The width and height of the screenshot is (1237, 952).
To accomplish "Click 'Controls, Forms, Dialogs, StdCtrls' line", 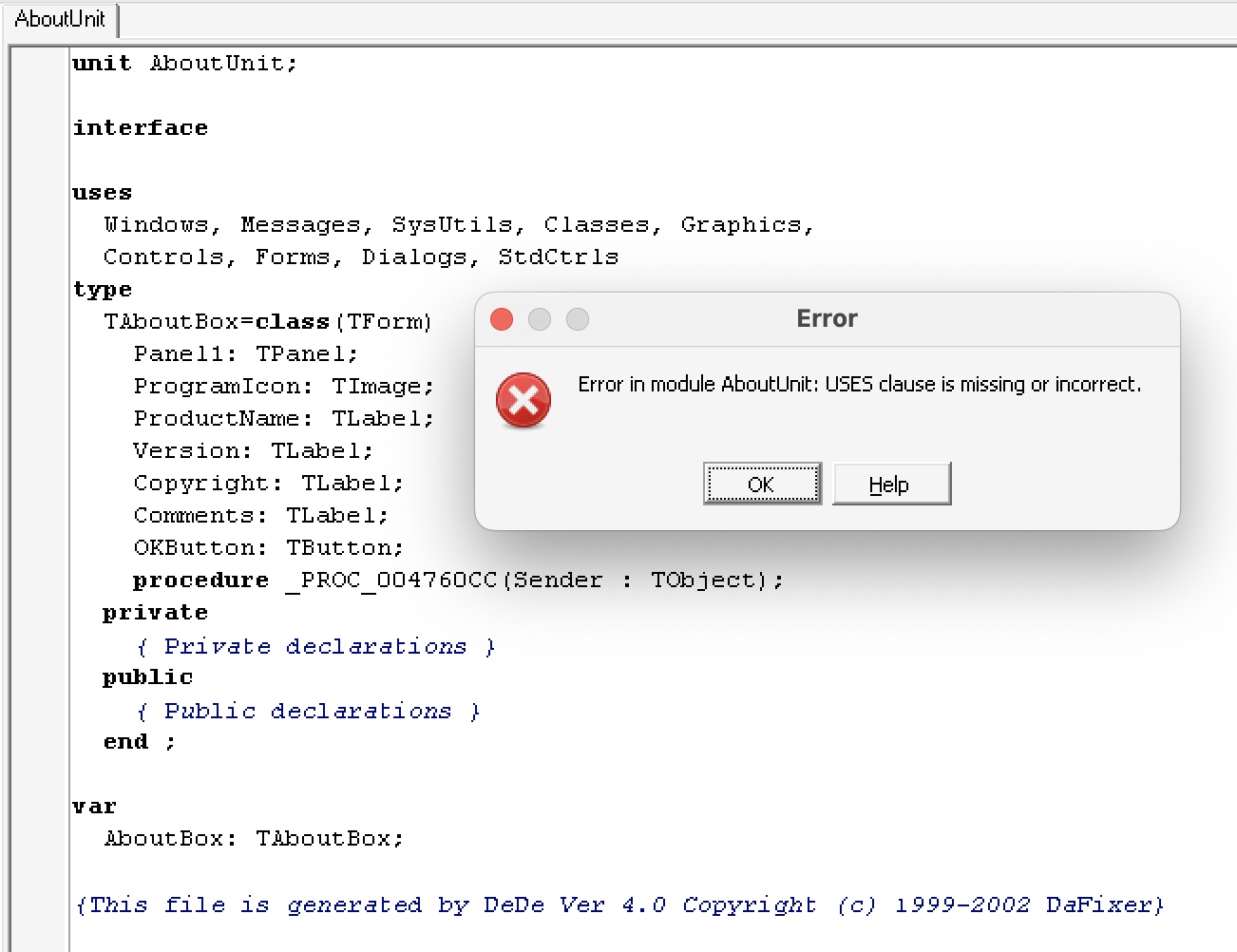I will pos(361,257).
